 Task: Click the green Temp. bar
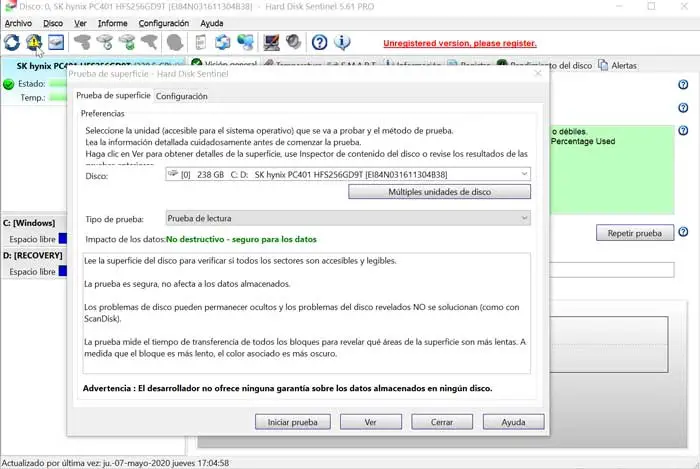(x=58, y=97)
